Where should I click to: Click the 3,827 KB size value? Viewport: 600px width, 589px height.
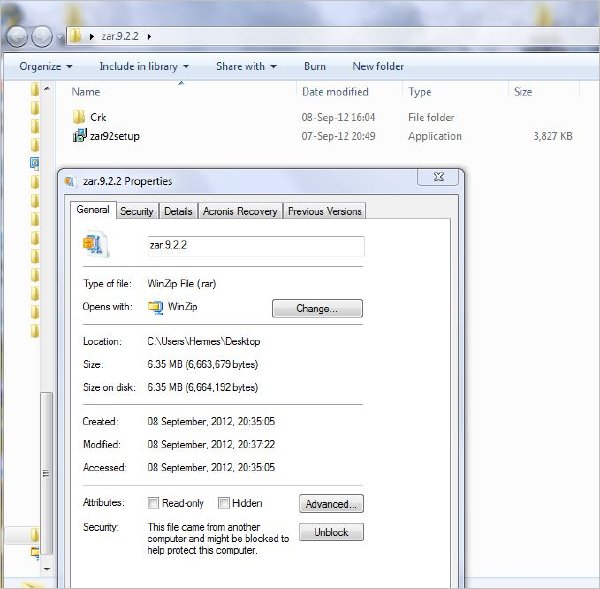[553, 136]
